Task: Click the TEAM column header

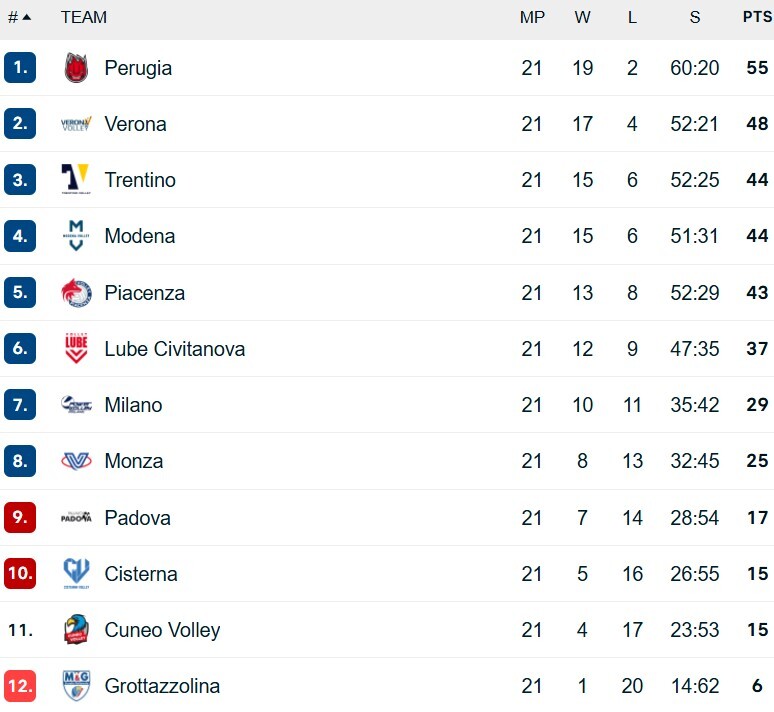Action: coord(84,17)
